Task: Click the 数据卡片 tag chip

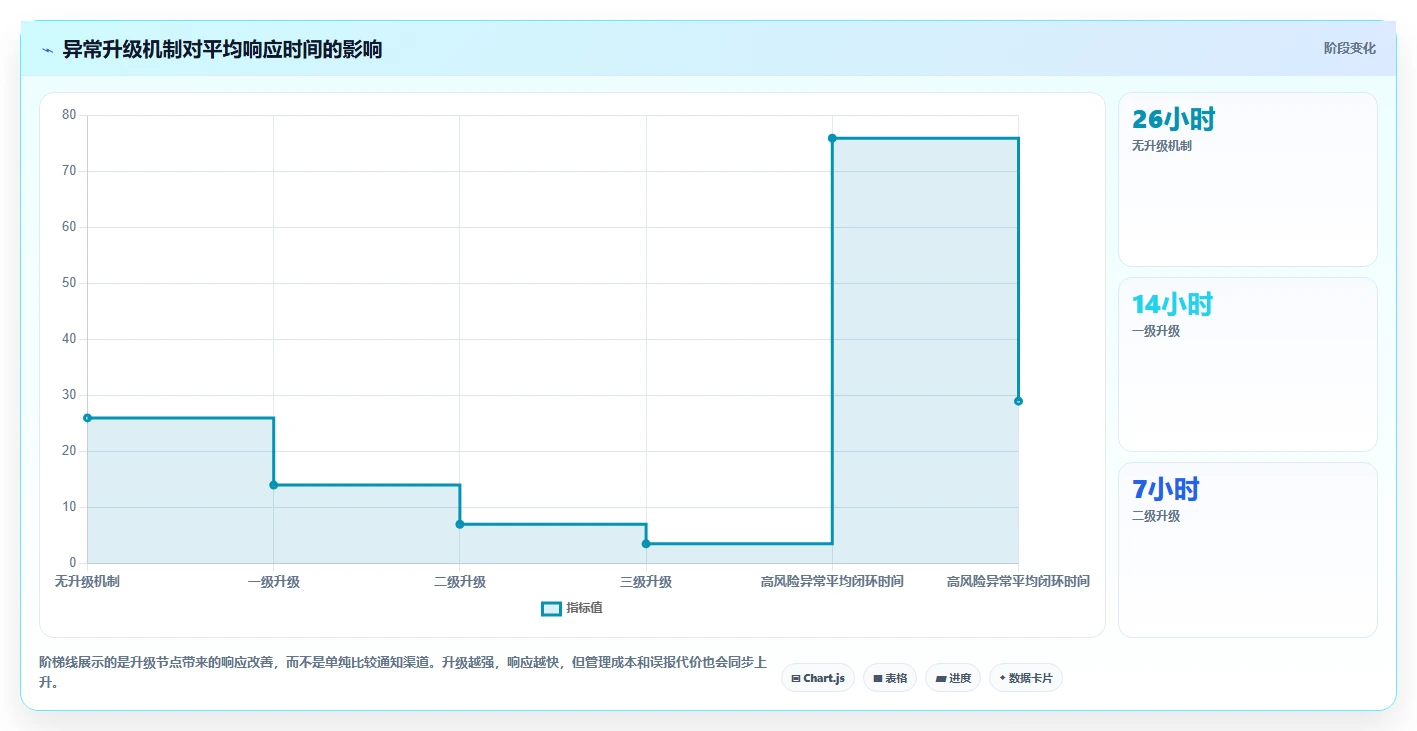Action: (x=1026, y=678)
